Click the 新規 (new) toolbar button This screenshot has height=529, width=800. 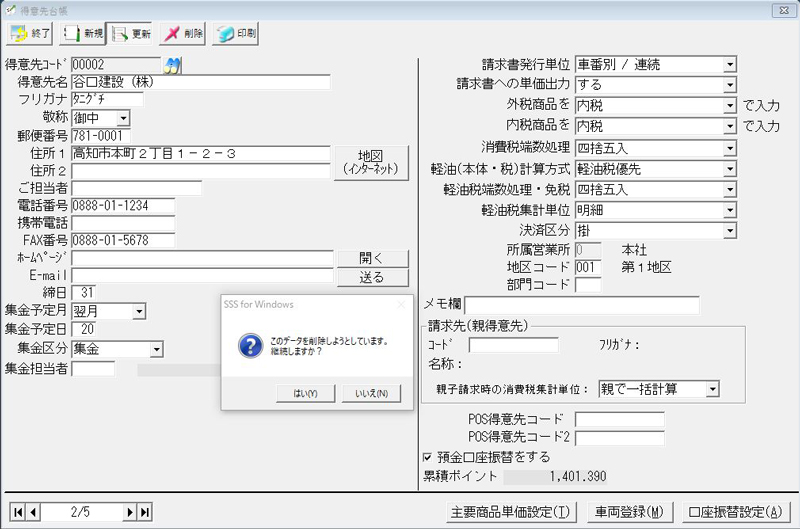click(82, 33)
